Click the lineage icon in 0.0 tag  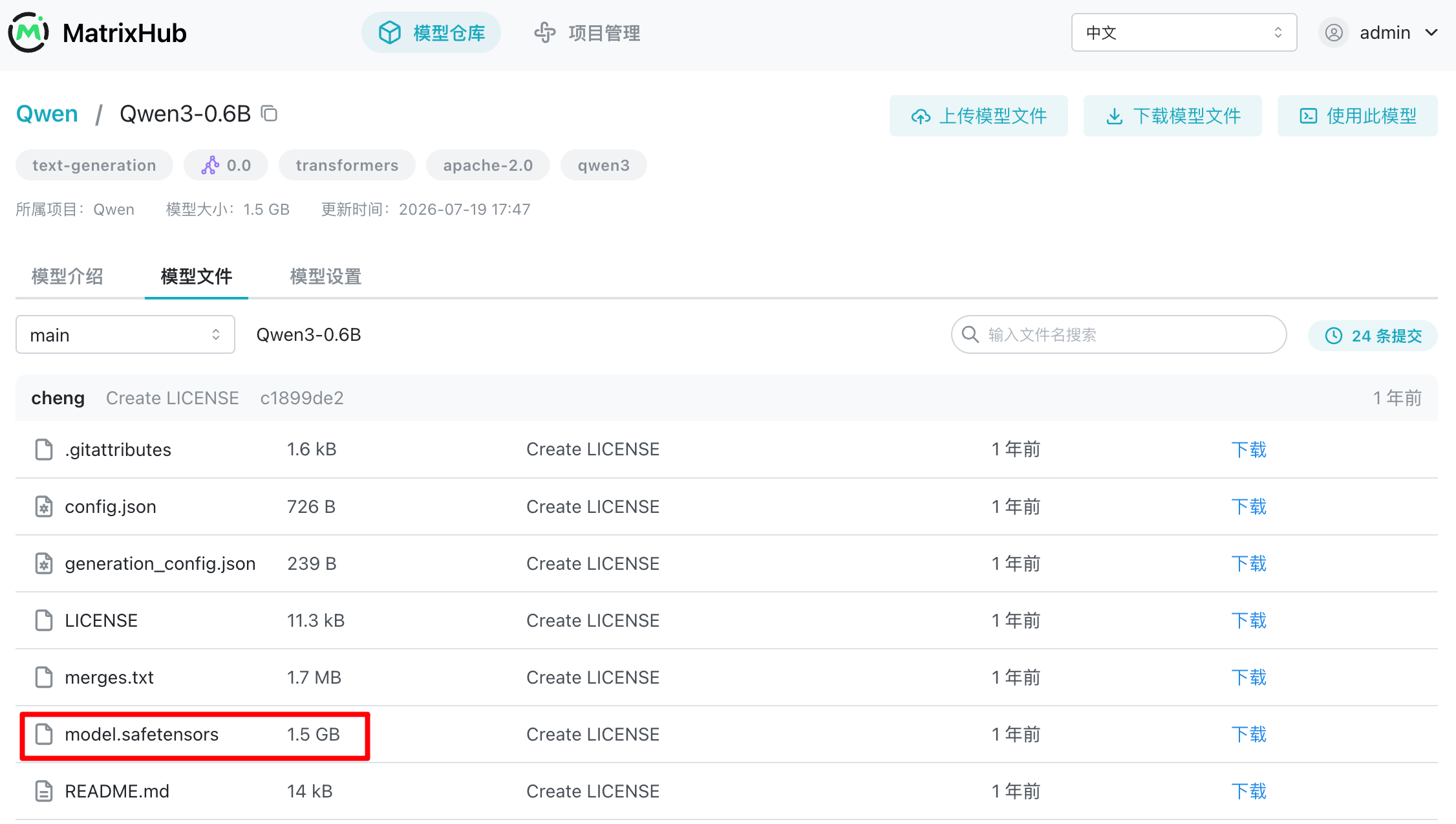pos(210,166)
